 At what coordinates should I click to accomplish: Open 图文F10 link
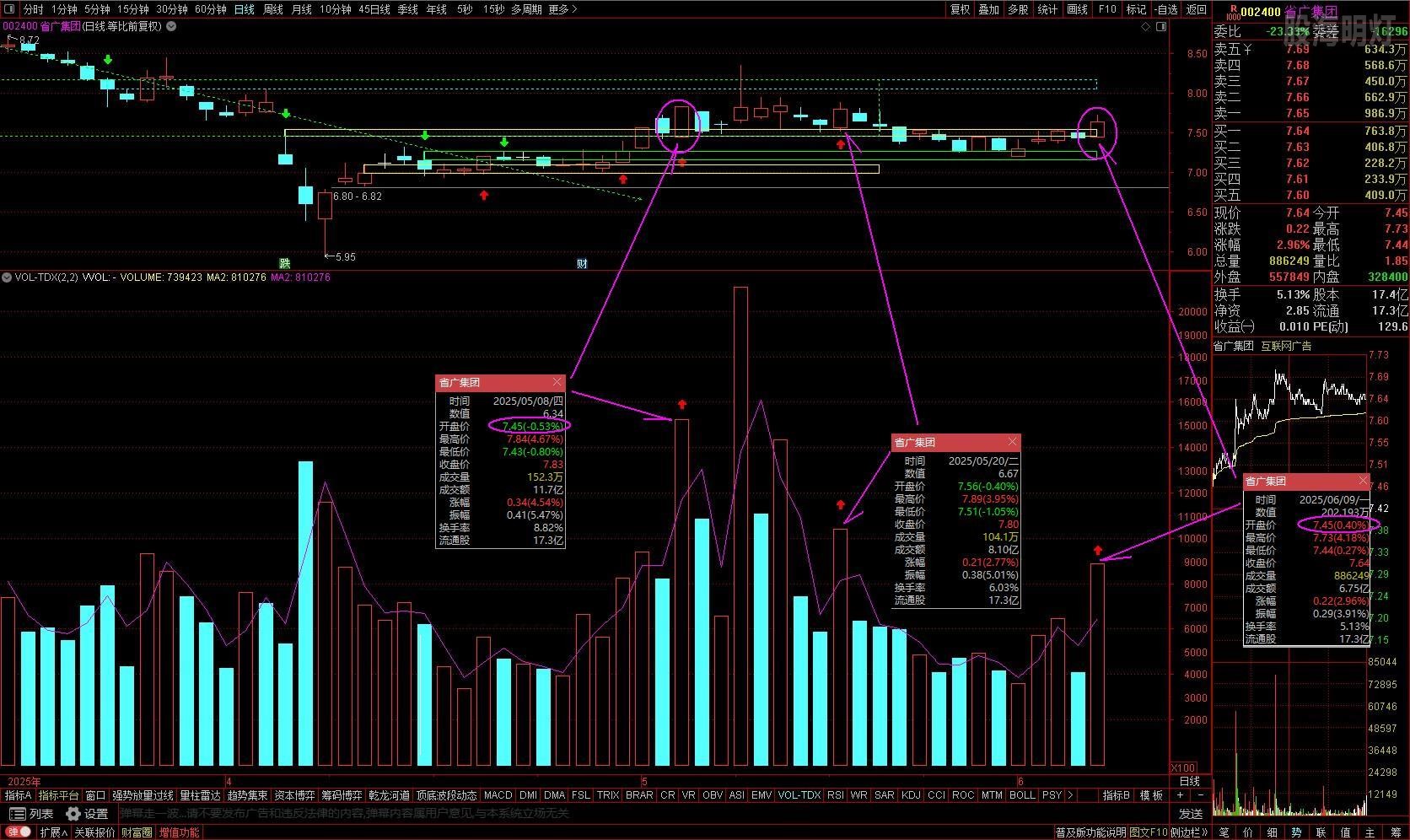point(1149,832)
